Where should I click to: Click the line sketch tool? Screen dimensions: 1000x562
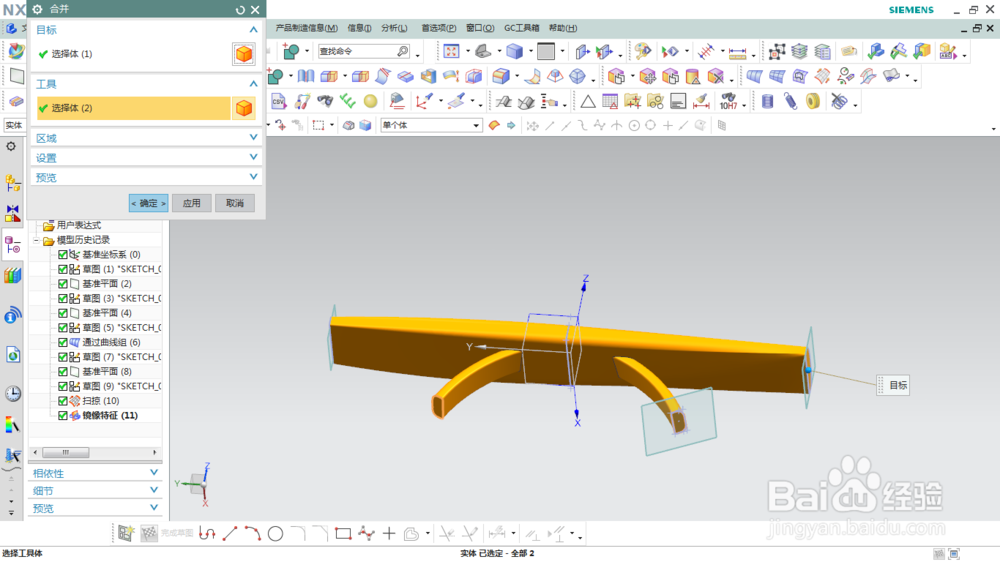pos(230,534)
